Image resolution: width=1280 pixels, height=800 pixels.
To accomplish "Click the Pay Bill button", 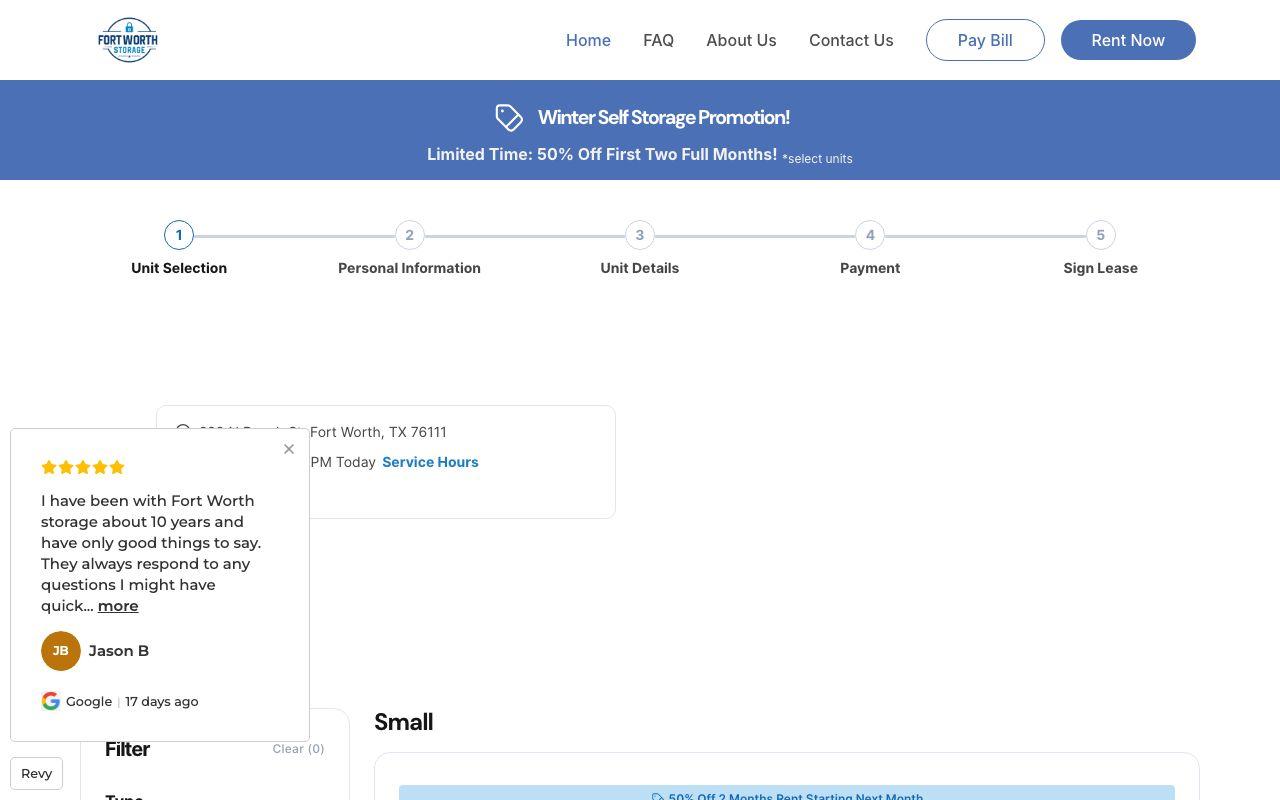I will (x=985, y=40).
